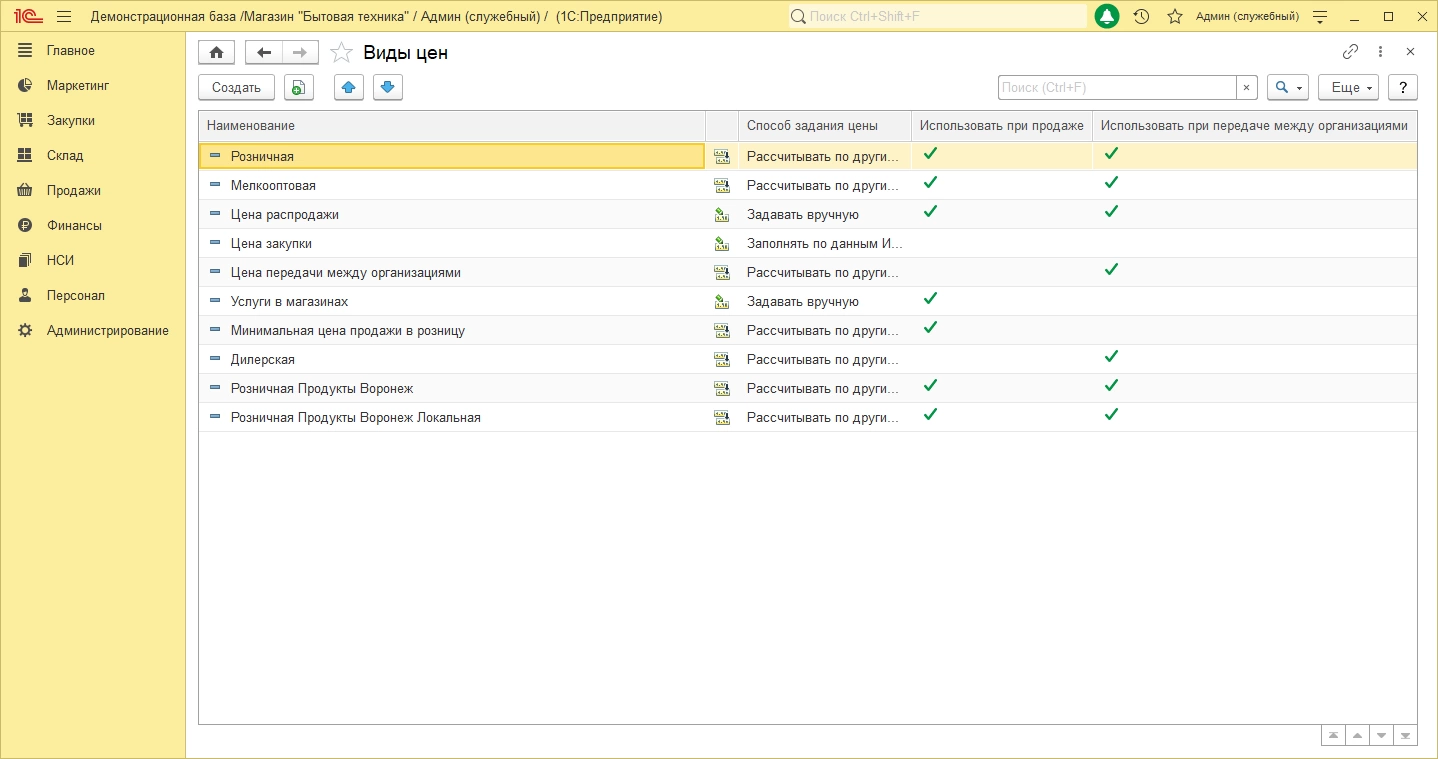Image resolution: width=1438 pixels, height=759 pixels.
Task: Click the home page icon button
Action: 216,53
